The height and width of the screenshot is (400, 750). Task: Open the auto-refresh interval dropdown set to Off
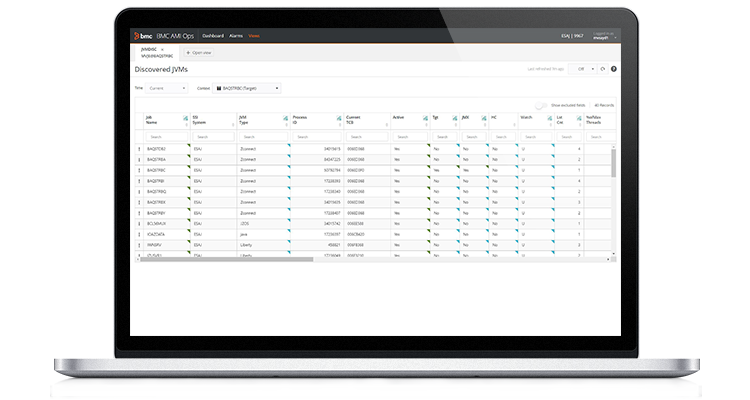tap(582, 69)
